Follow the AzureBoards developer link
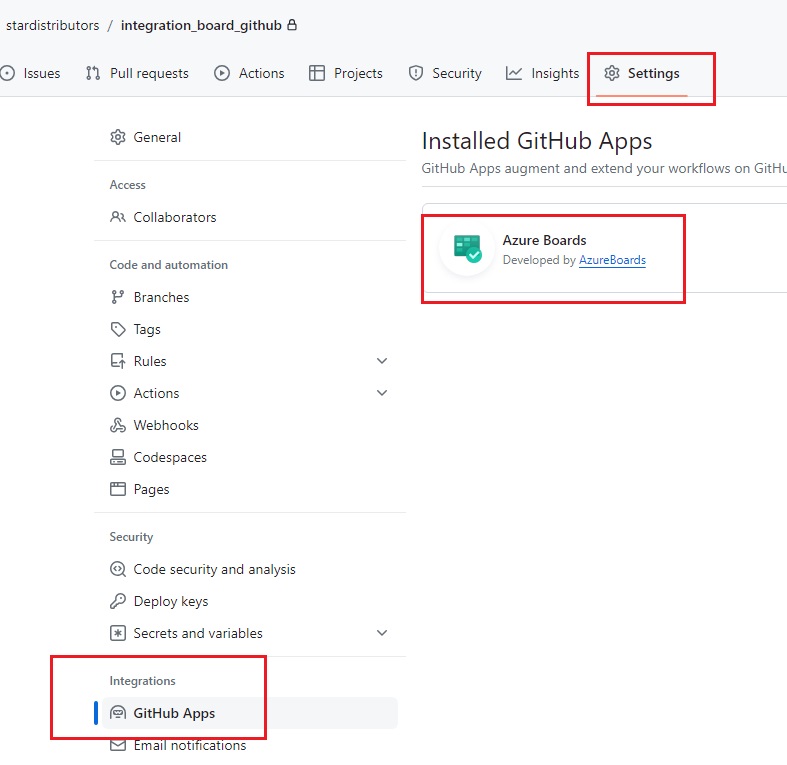The image size is (787, 765). (x=612, y=260)
